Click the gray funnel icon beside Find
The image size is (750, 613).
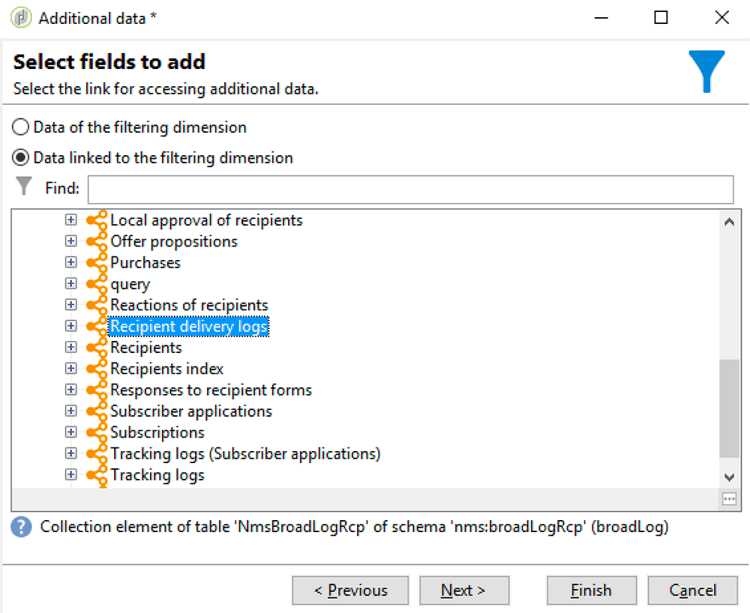(23, 186)
